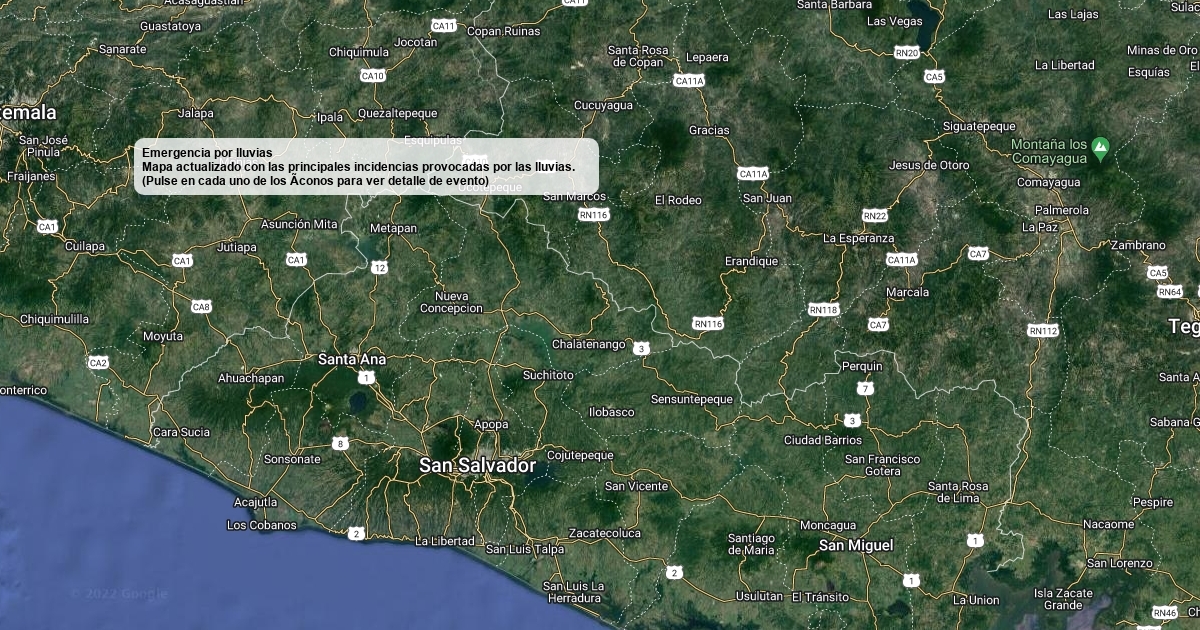Click the Chiquimulilla label
1200x630 pixels.
55,319
